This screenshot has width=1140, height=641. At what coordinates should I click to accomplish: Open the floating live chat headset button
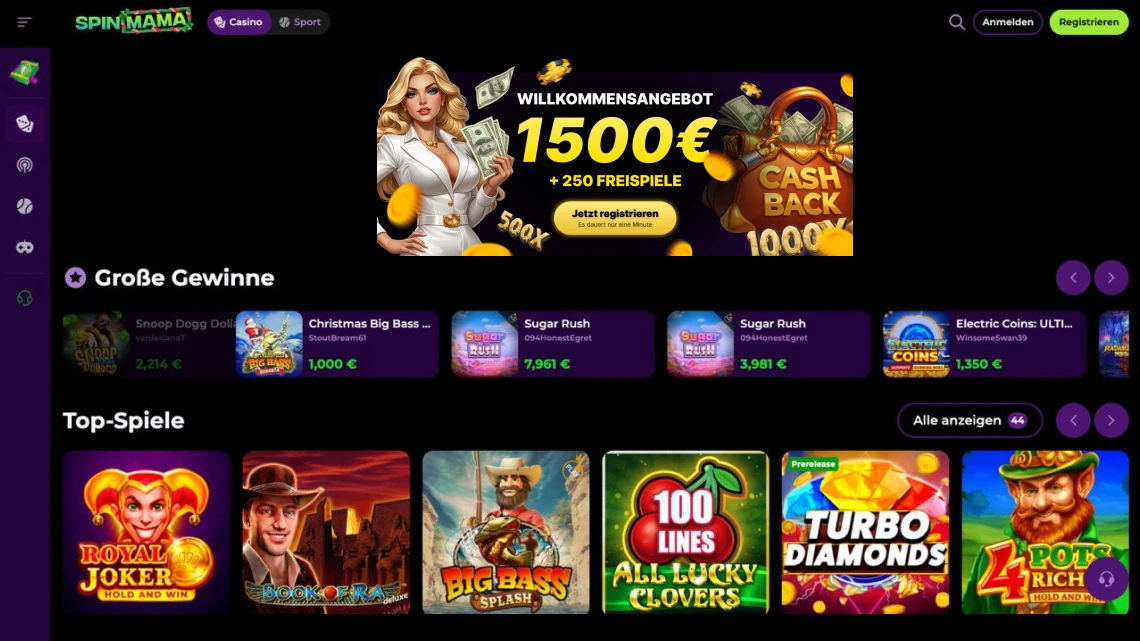(1106, 579)
